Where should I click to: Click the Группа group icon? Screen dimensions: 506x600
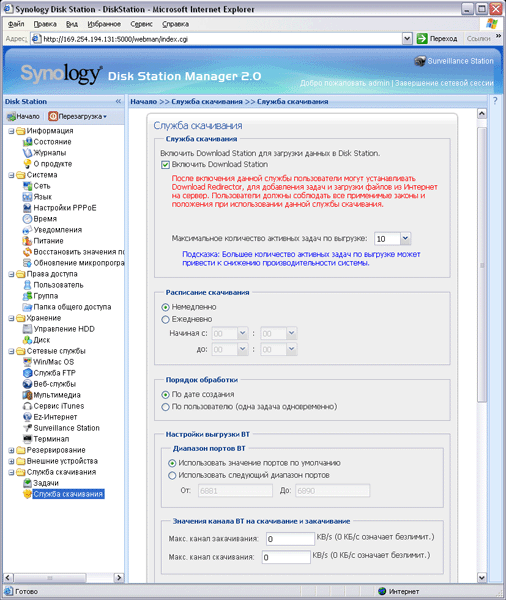[27, 296]
